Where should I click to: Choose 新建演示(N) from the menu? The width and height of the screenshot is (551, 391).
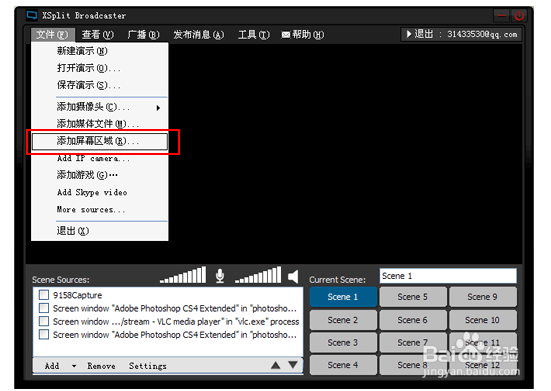[x=100, y=51]
